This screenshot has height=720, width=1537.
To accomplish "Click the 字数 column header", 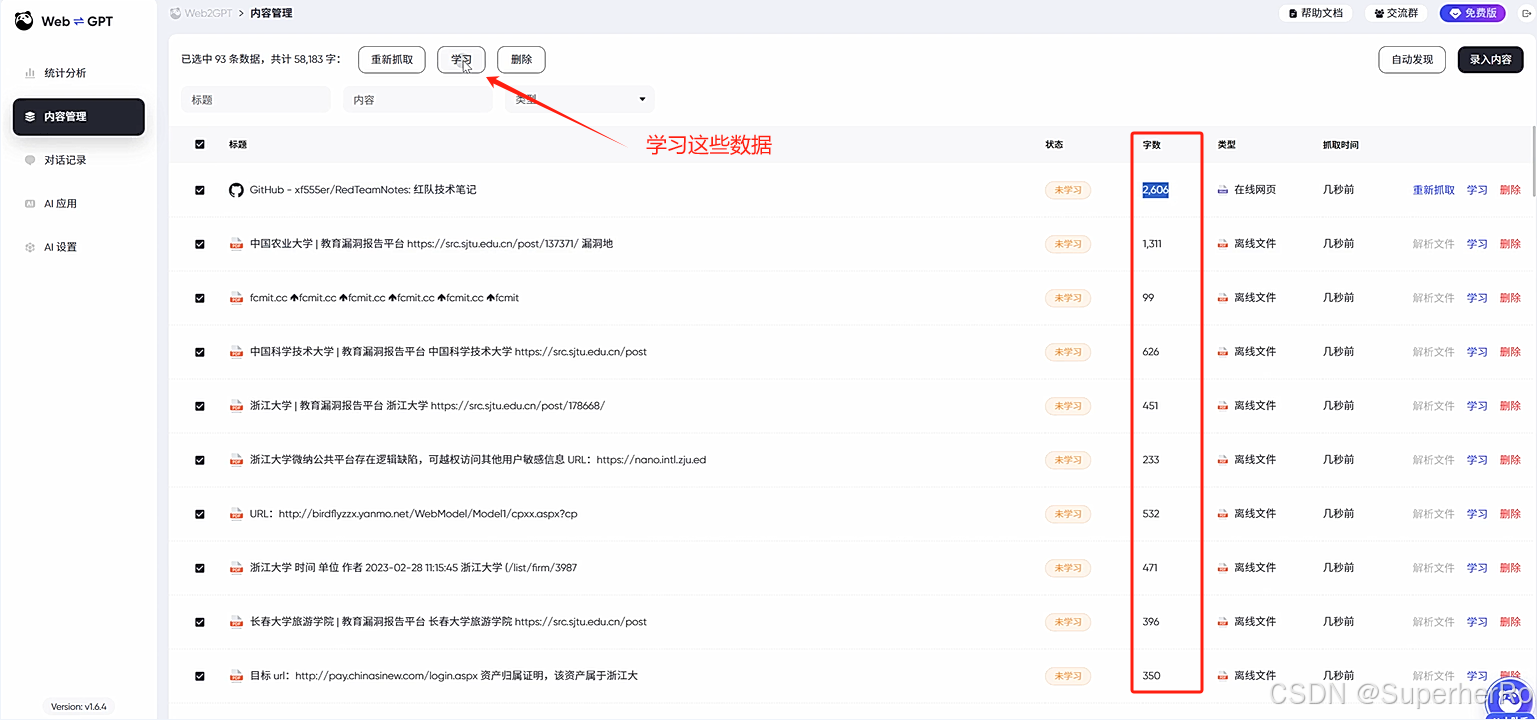I will click(x=1153, y=145).
